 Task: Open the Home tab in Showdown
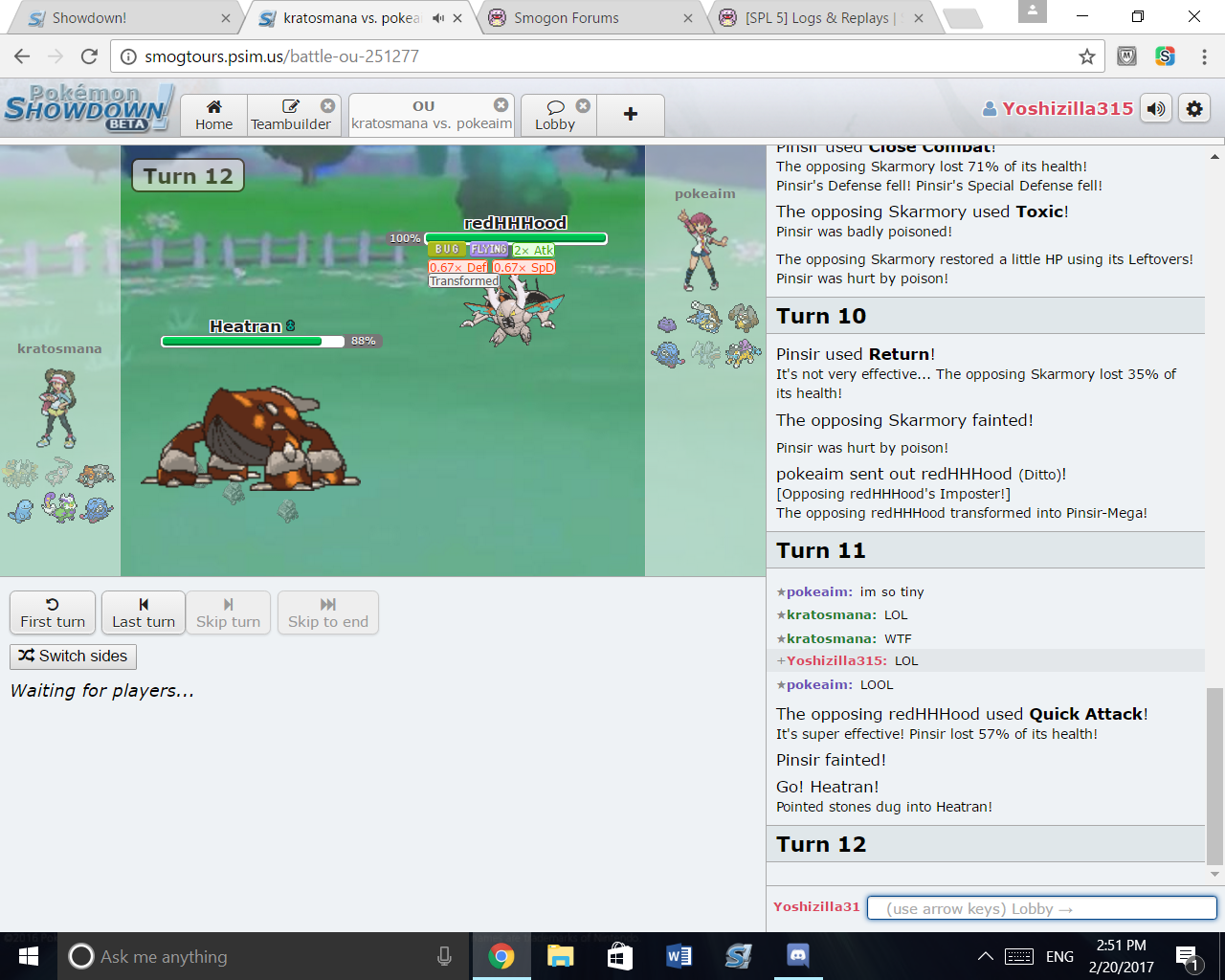coord(213,115)
